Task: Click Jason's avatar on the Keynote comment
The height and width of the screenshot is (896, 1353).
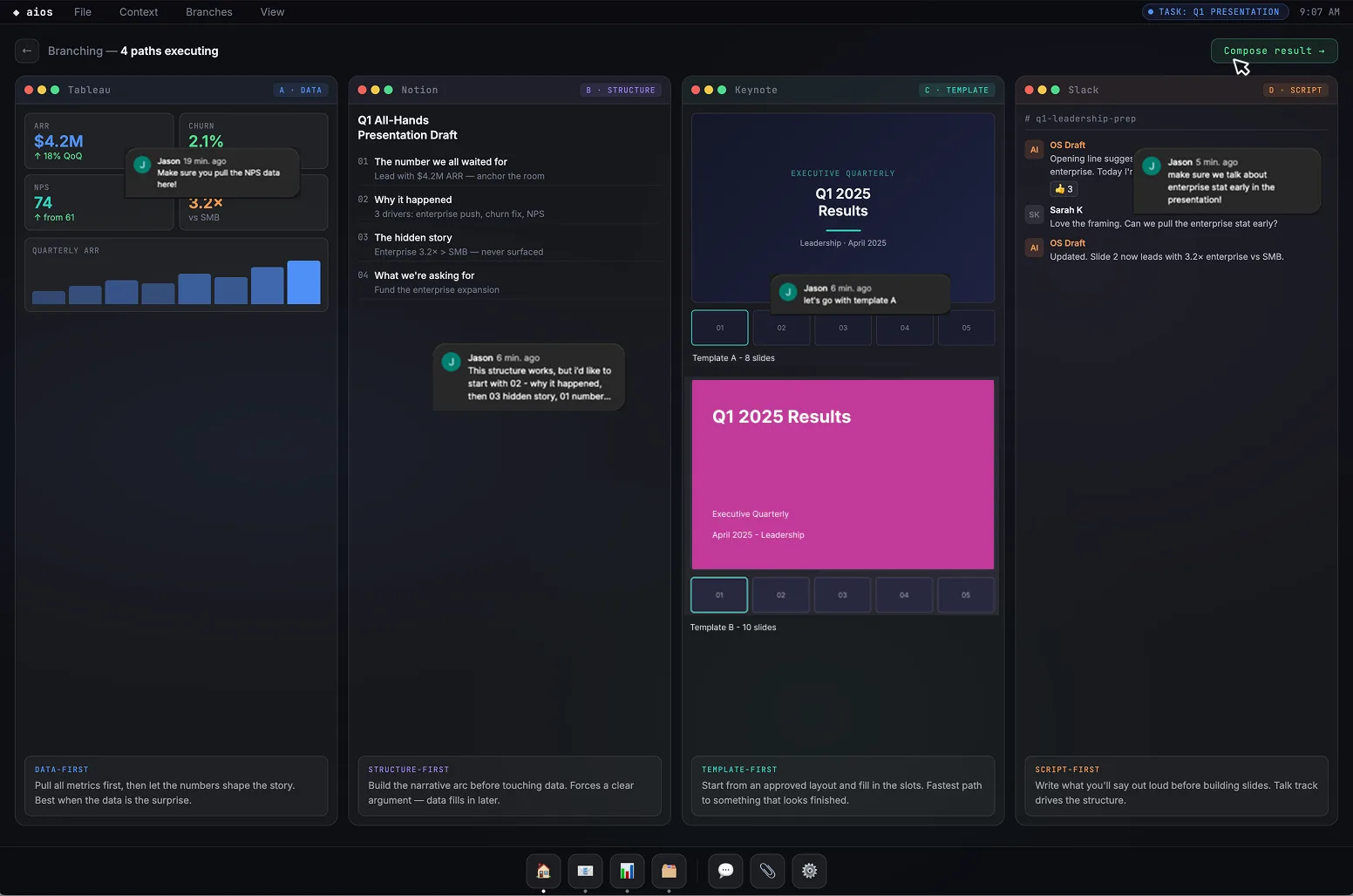Action: click(x=788, y=293)
